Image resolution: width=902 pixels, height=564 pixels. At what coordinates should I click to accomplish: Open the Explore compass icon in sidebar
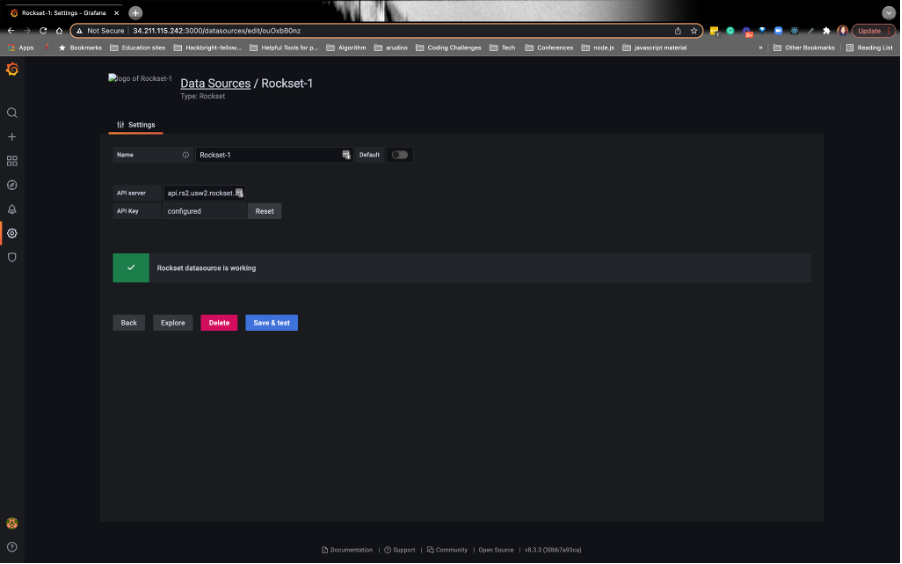12,185
